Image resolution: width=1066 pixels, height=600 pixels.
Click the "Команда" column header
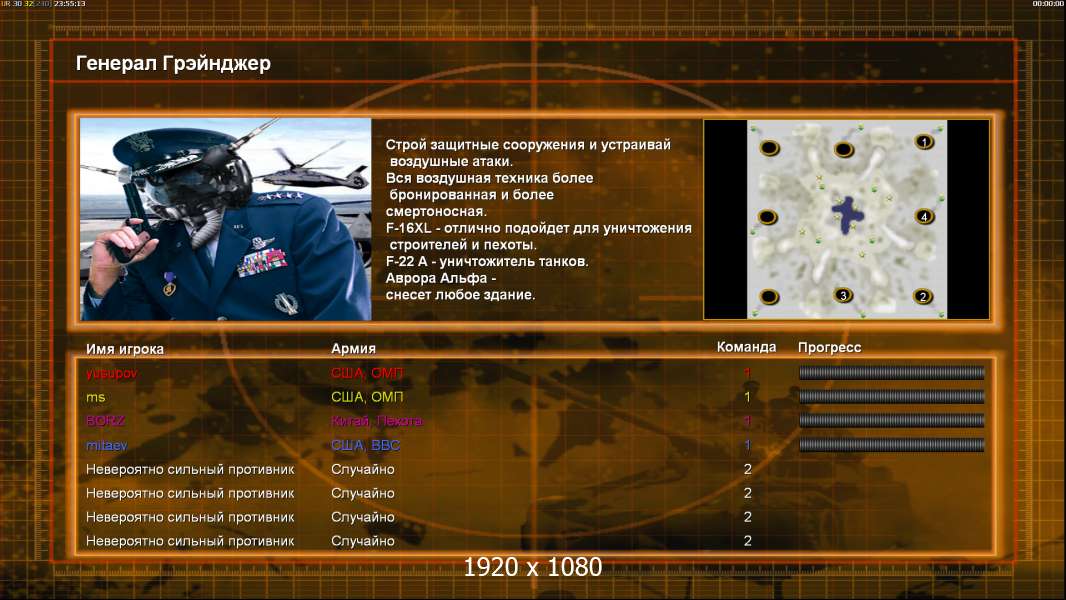pos(746,347)
